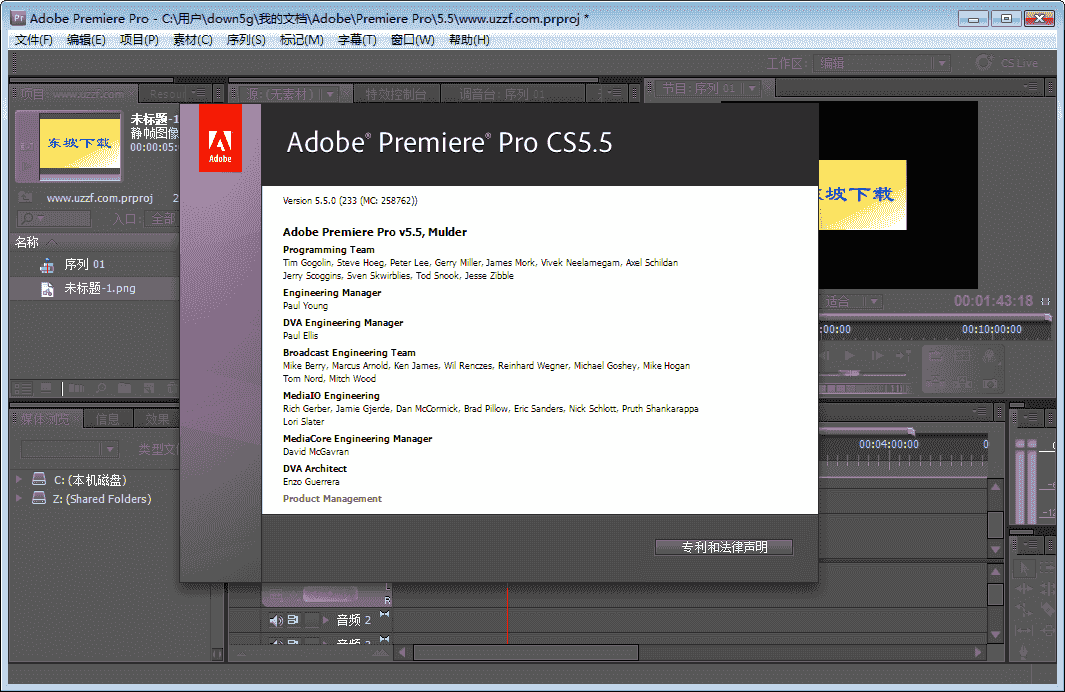1065x692 pixels.
Task: Select the Export Frame camera icon
Action: (x=990, y=384)
